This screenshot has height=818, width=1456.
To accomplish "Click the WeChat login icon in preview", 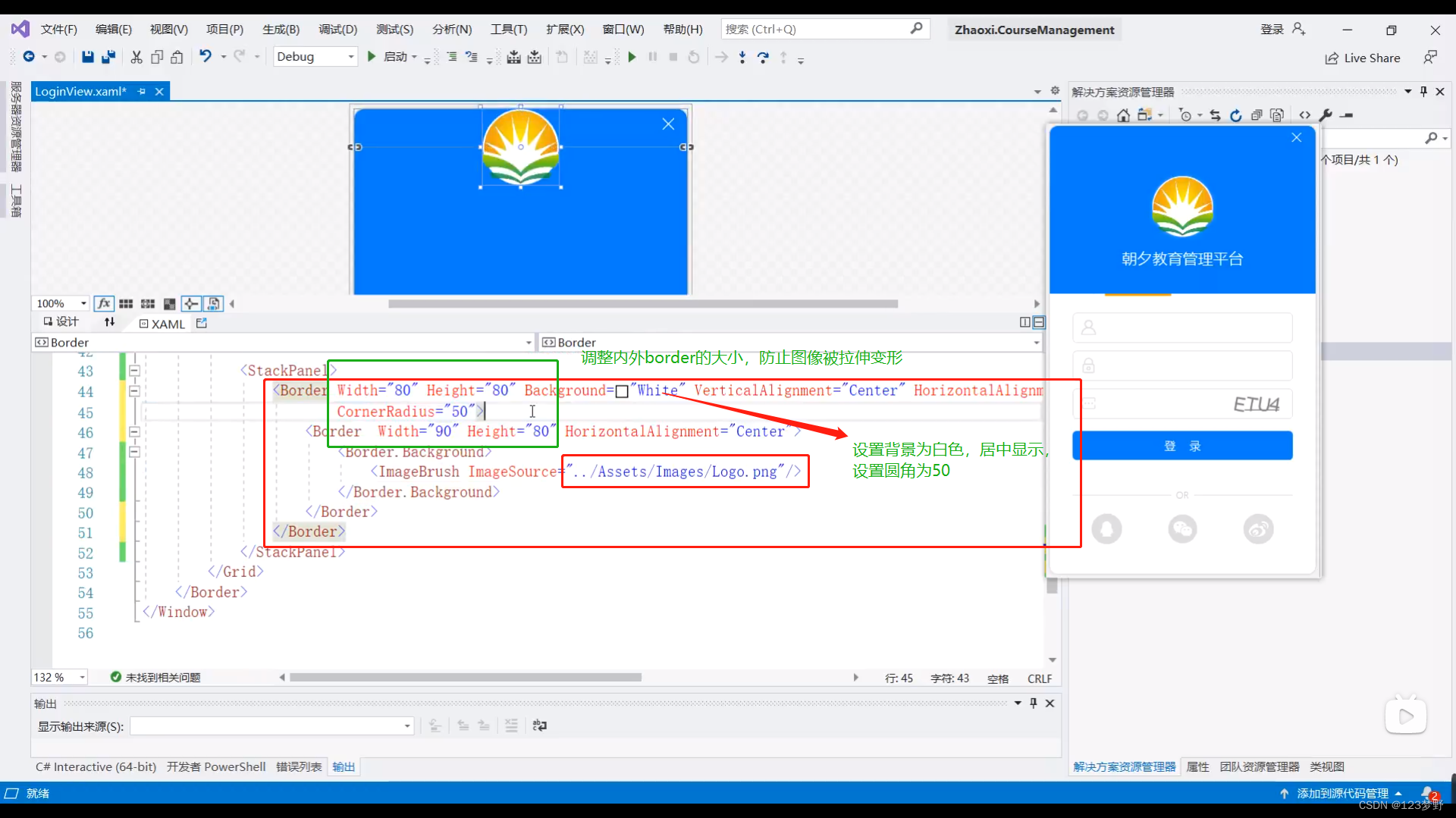I will pyautogui.click(x=1182, y=528).
